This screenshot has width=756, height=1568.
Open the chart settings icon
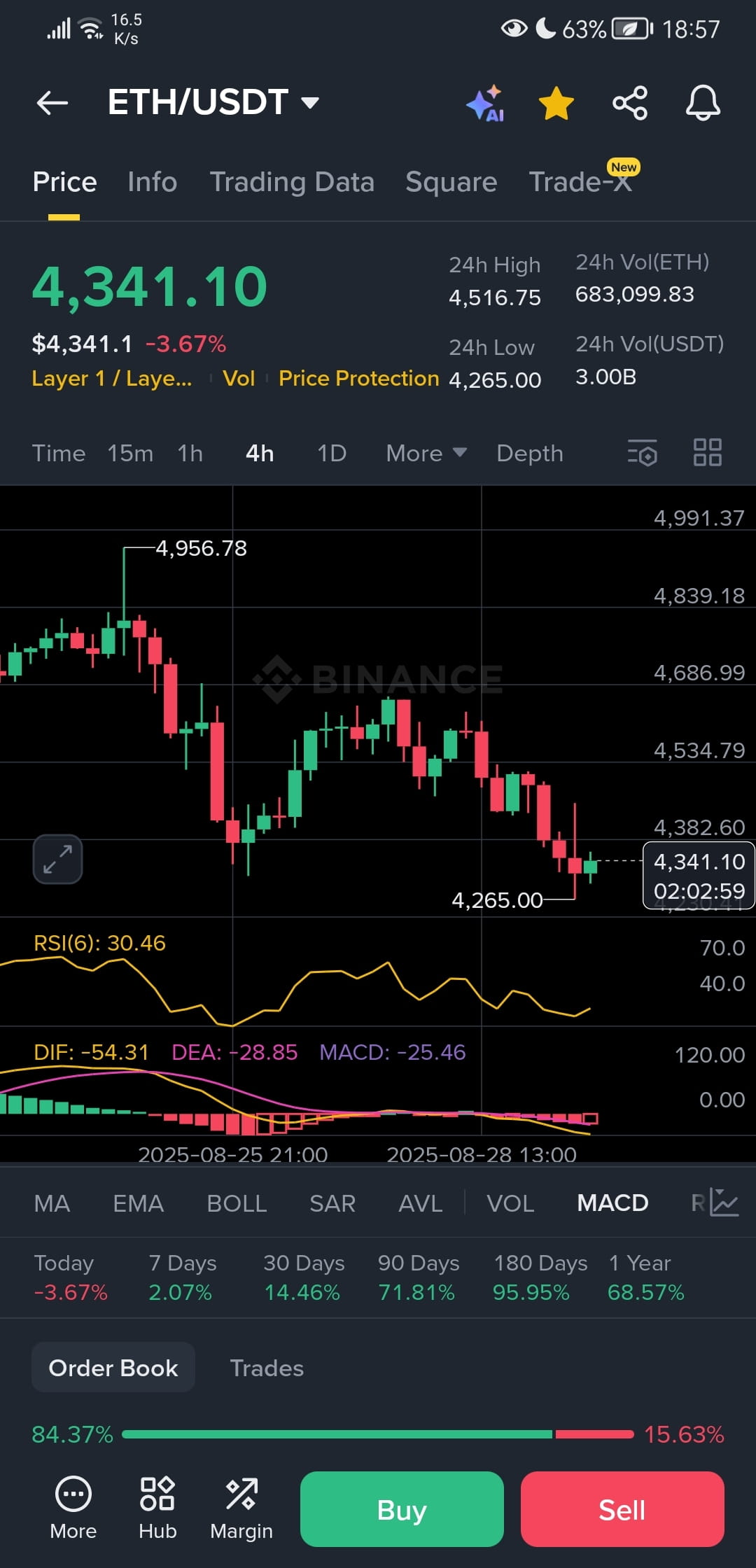(643, 453)
